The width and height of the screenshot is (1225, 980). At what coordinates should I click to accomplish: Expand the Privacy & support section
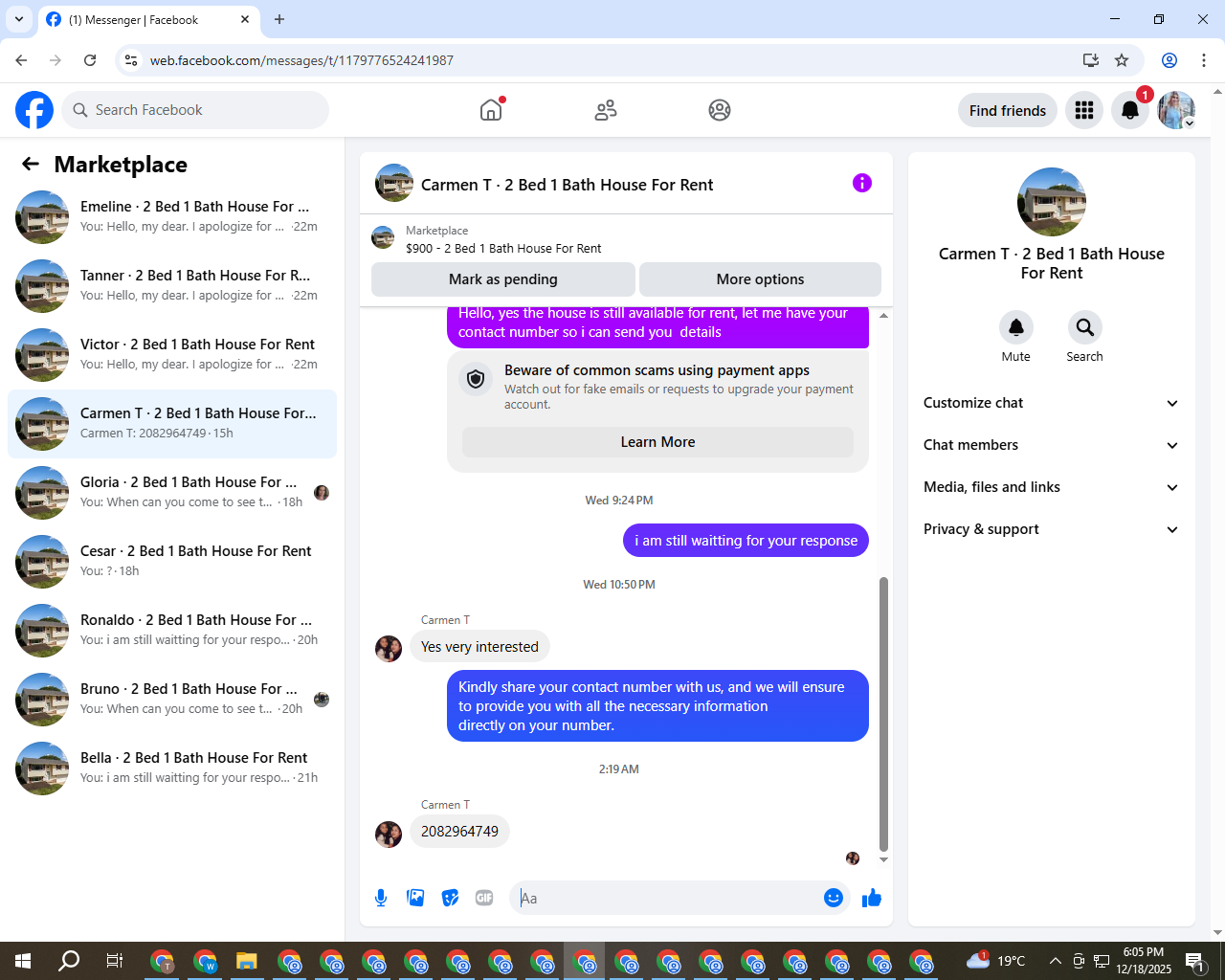pos(1051,529)
